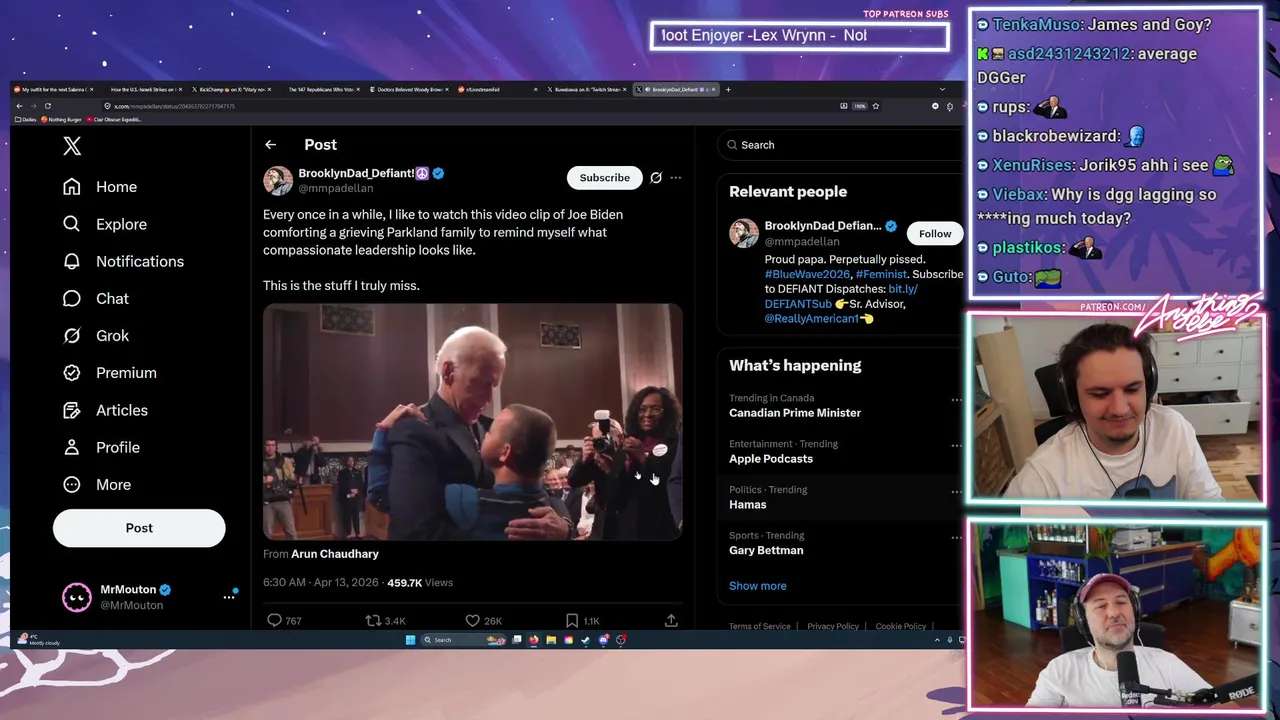
Task: Click the share icon on the post
Action: click(x=671, y=620)
